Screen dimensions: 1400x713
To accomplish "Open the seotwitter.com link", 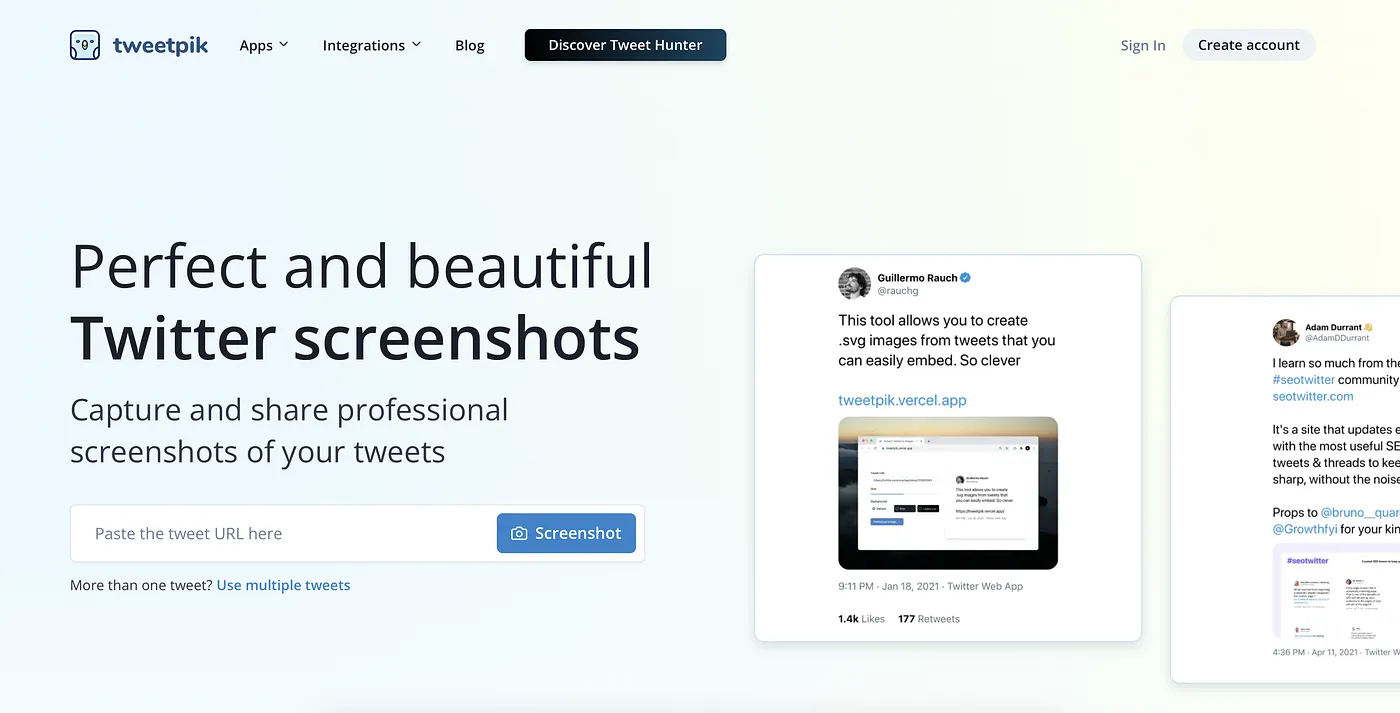I will point(1313,396).
